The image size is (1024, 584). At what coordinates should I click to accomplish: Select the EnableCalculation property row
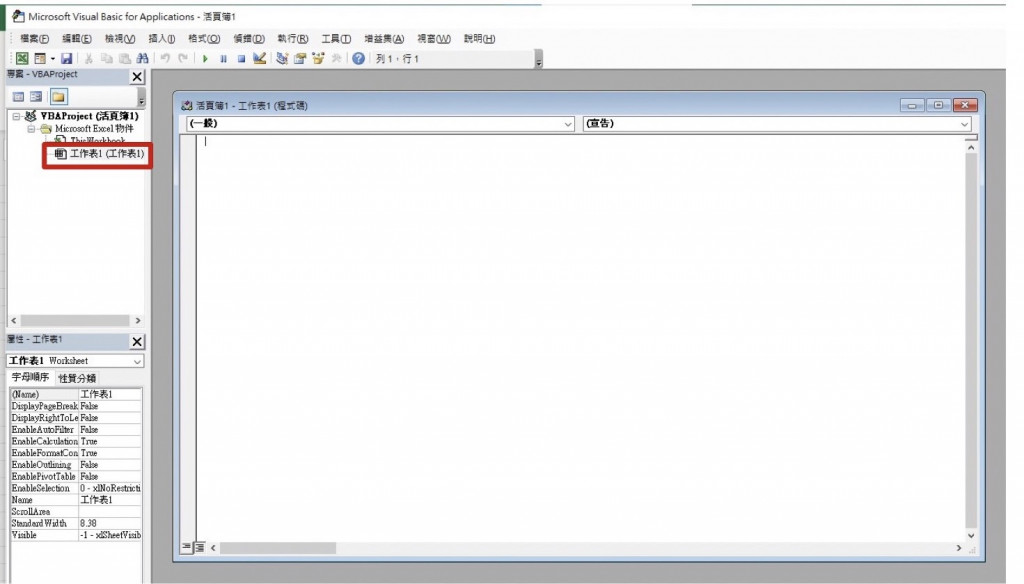tap(76, 442)
